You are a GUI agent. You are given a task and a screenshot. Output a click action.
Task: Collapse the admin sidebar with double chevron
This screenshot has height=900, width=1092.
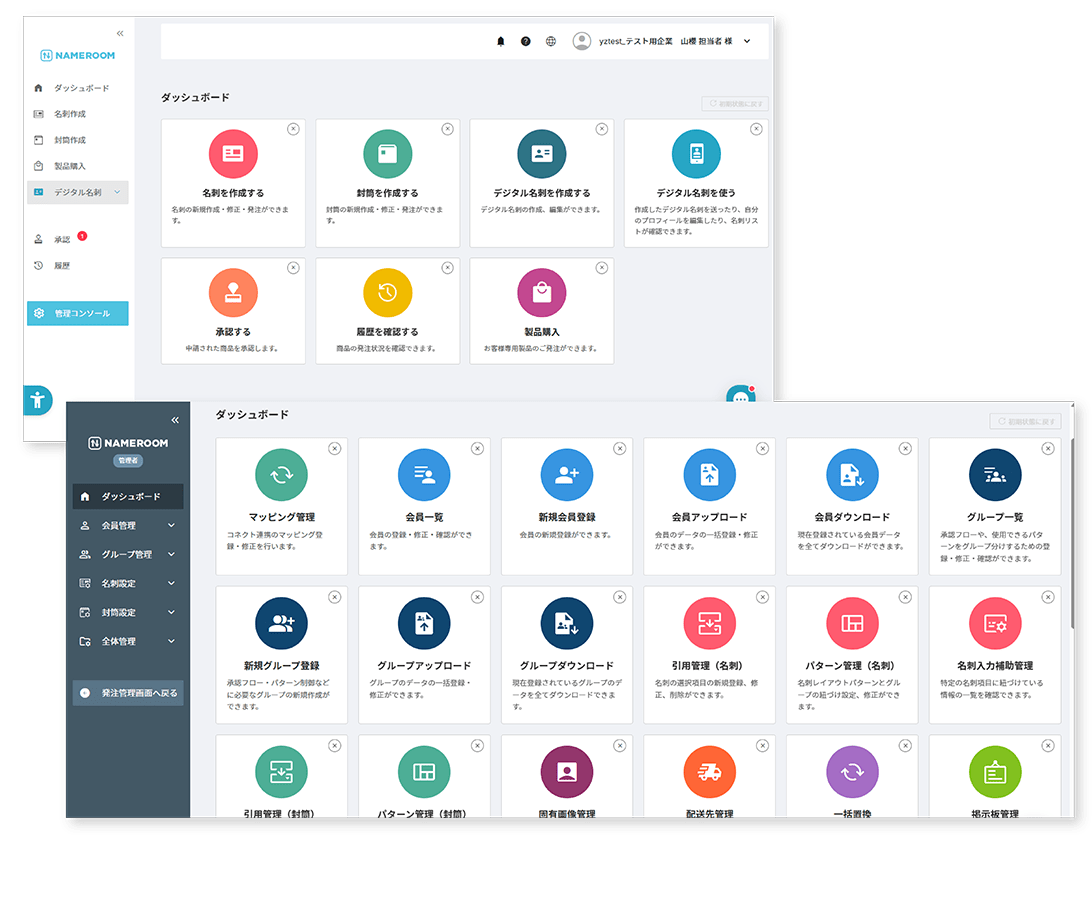pos(175,420)
